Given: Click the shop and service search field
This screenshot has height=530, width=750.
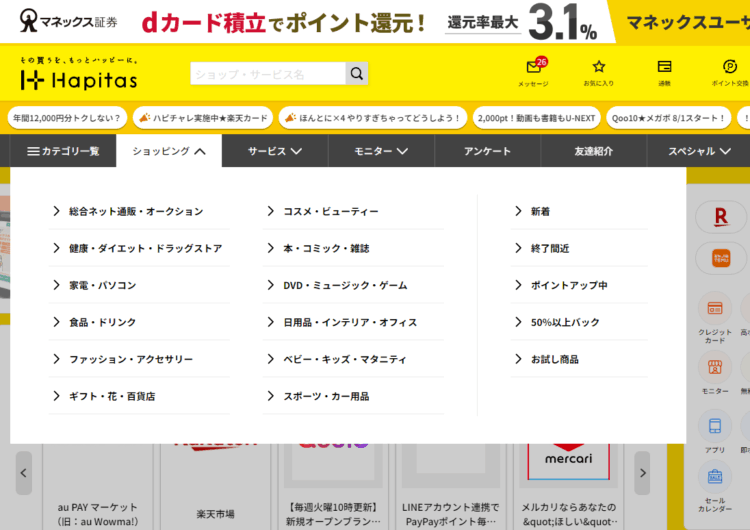Looking at the screenshot, I should [x=268, y=73].
